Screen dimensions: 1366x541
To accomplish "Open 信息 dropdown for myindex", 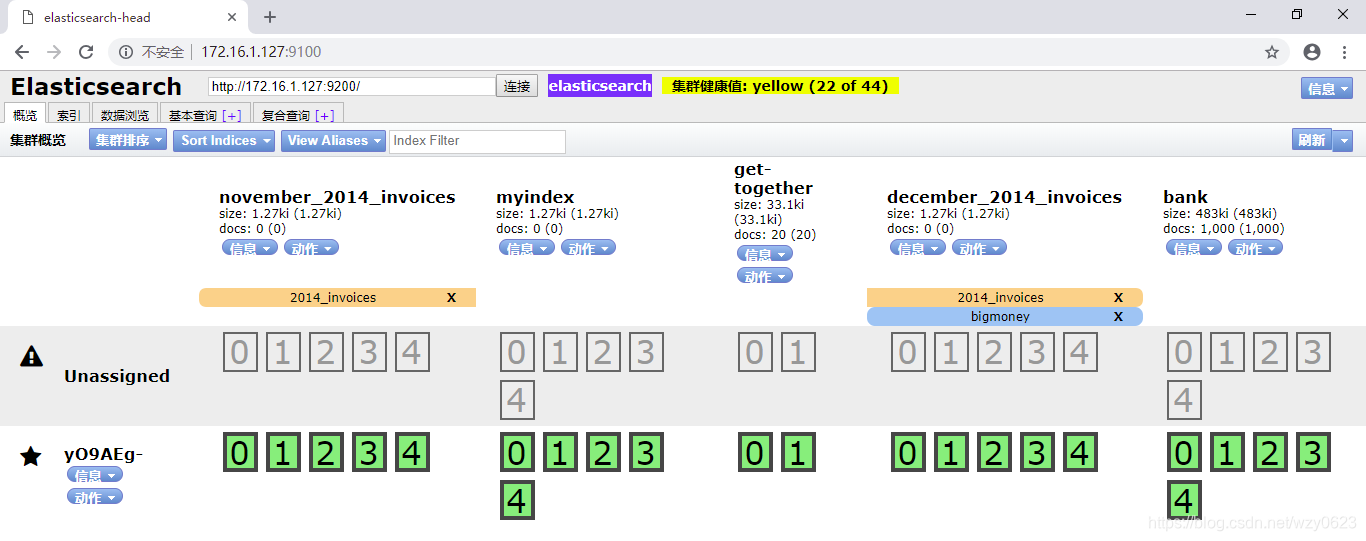I will pos(526,248).
